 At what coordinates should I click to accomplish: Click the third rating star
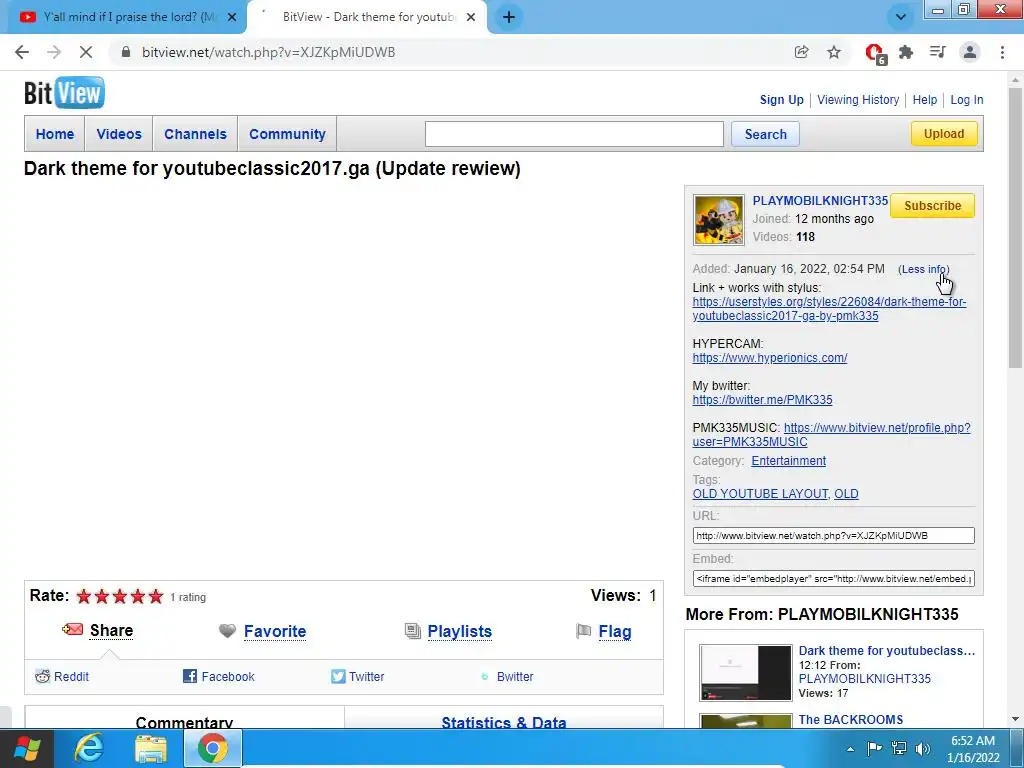pos(120,596)
